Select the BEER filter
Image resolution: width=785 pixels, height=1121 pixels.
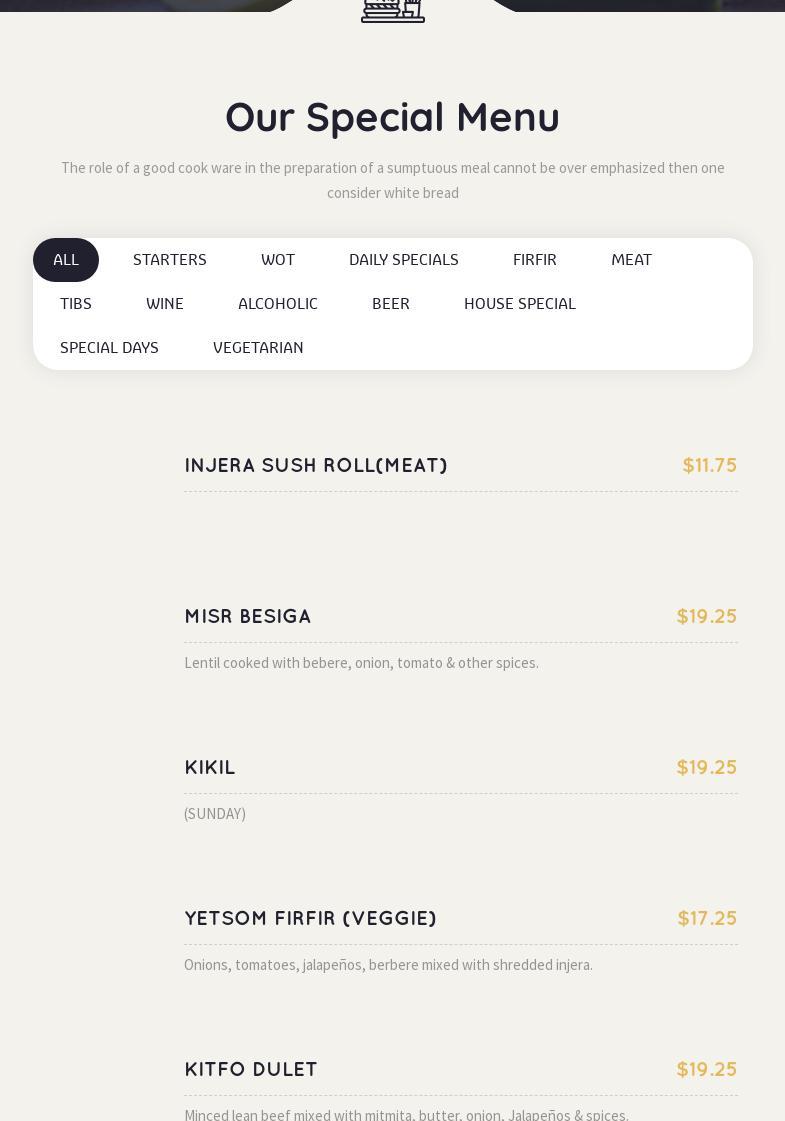(x=390, y=304)
